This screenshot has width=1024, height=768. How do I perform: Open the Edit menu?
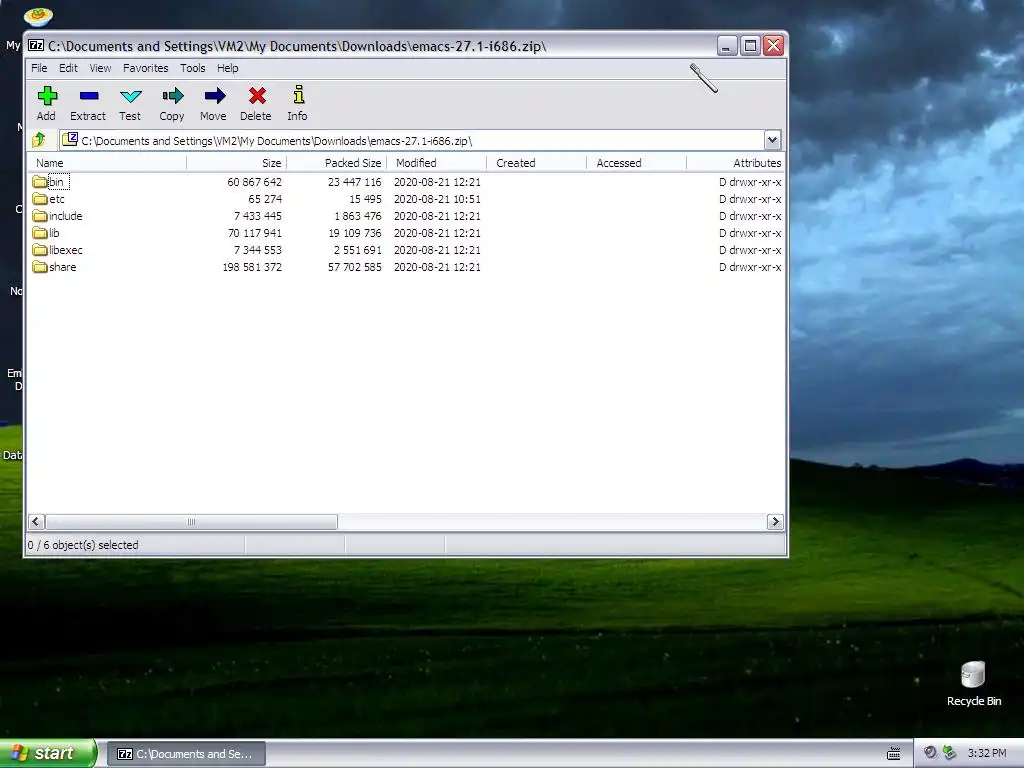coord(68,68)
